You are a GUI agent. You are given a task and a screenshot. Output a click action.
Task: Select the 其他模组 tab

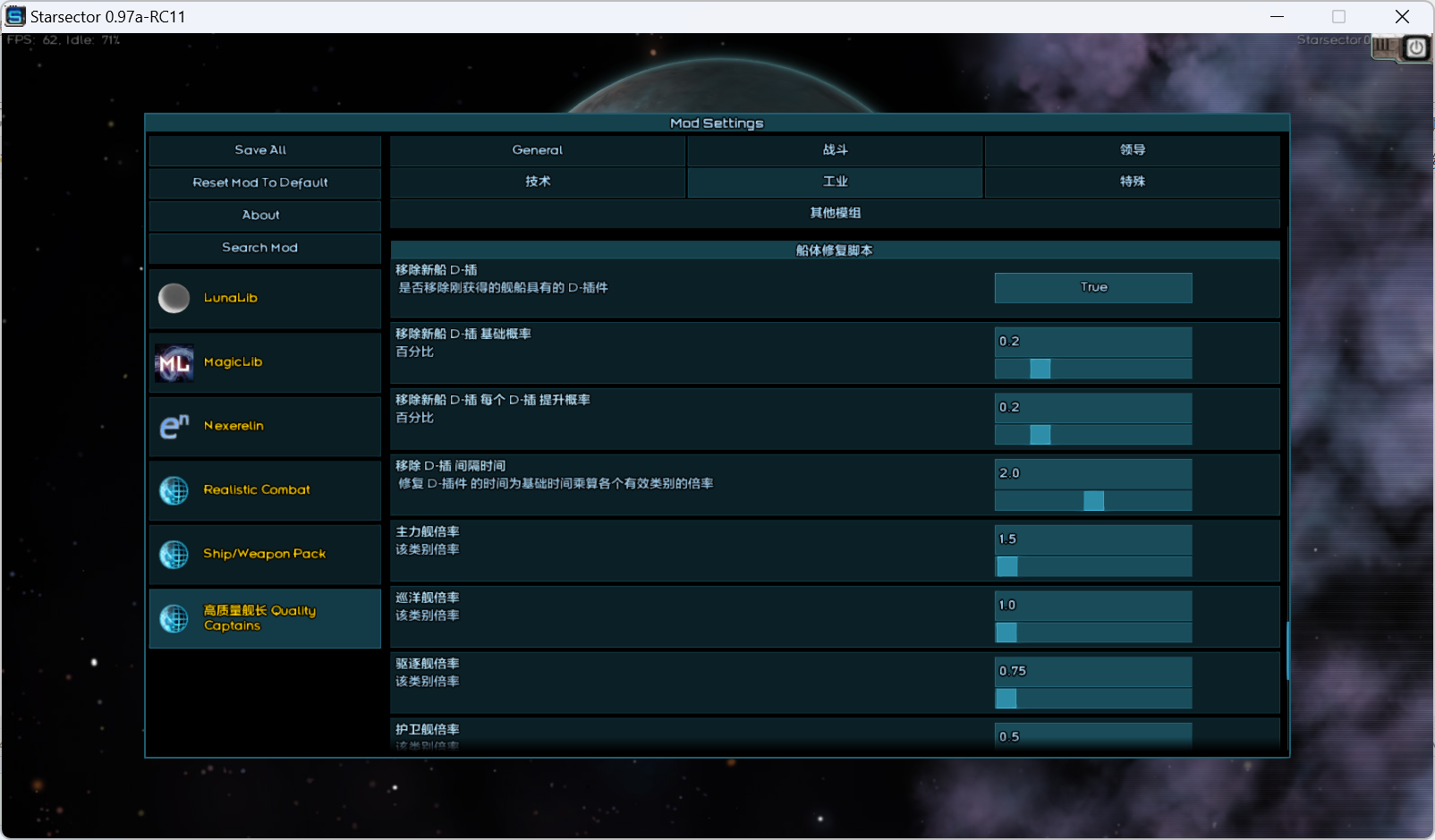click(x=835, y=213)
